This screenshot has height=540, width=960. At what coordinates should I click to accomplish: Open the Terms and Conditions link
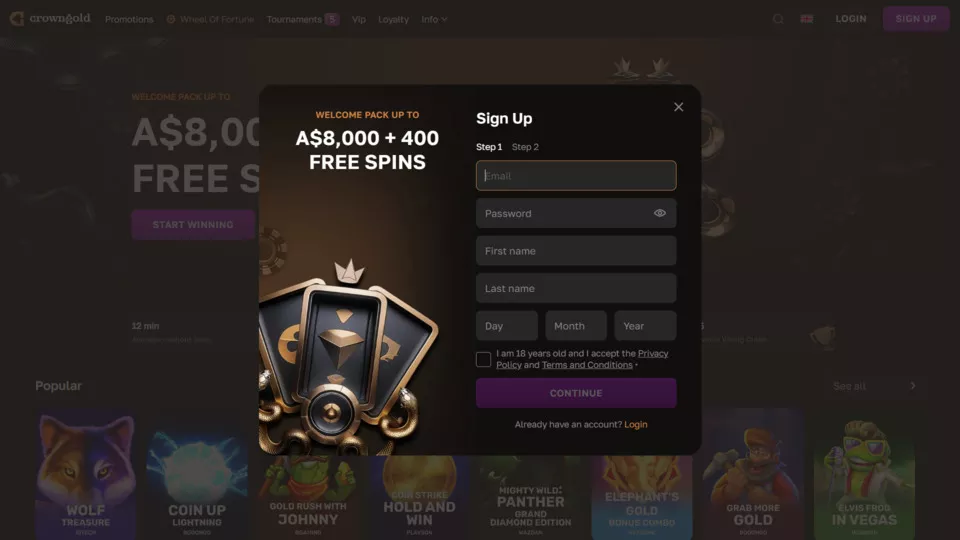587,365
